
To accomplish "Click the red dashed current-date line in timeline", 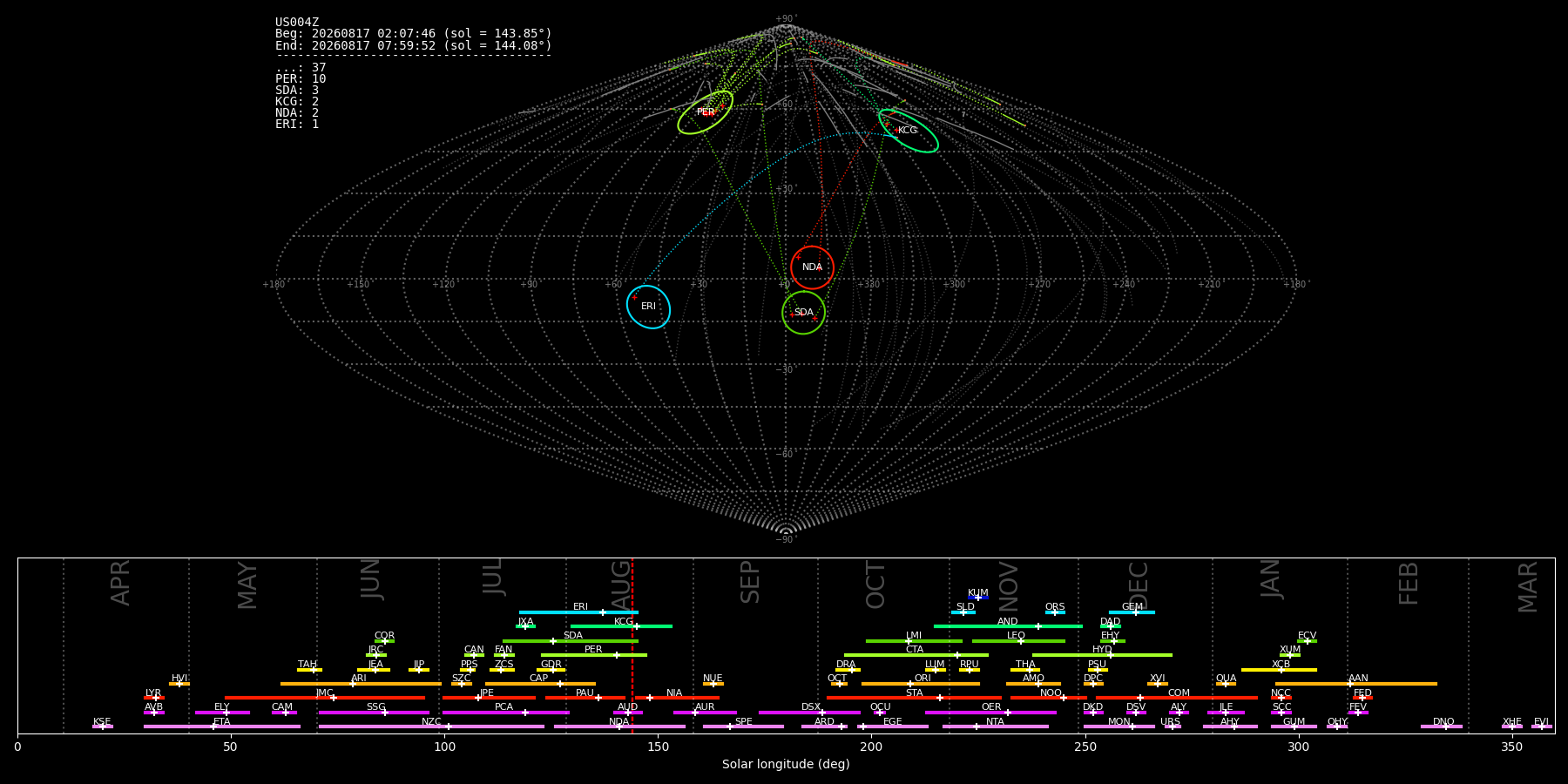I will pos(632,645).
